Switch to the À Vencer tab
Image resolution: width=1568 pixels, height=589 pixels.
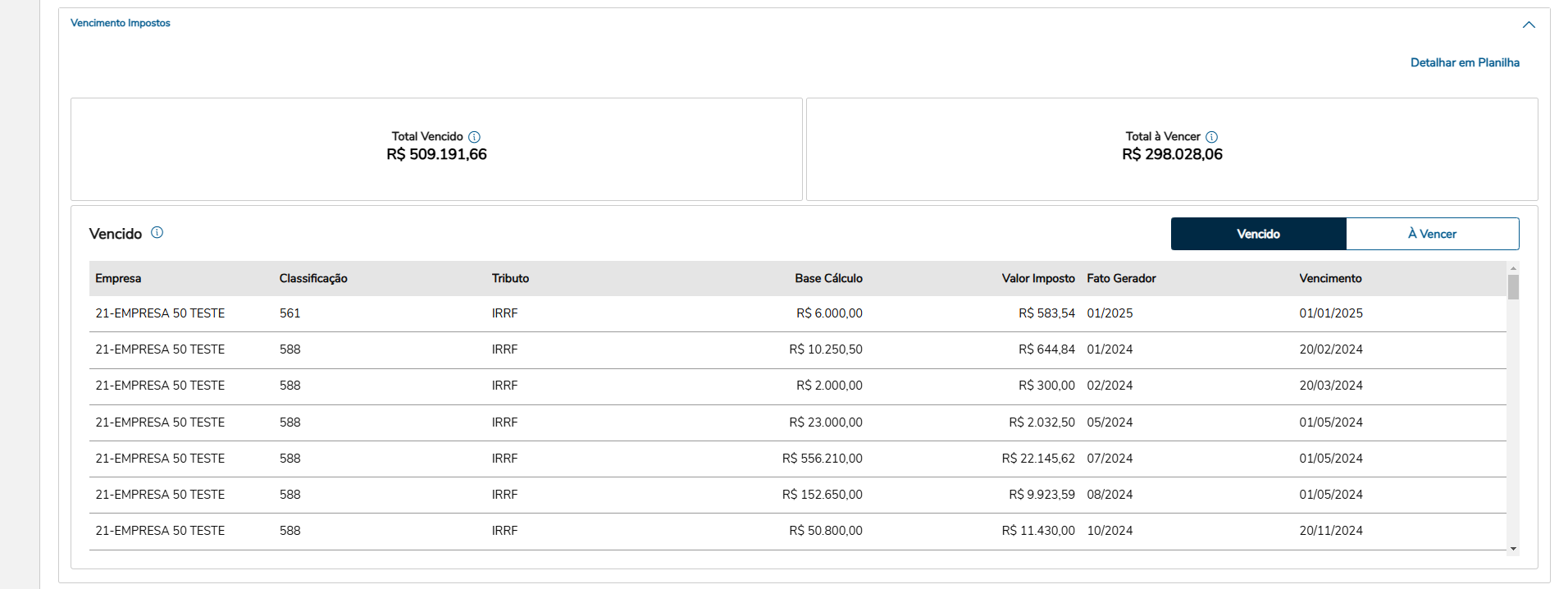tap(1432, 234)
